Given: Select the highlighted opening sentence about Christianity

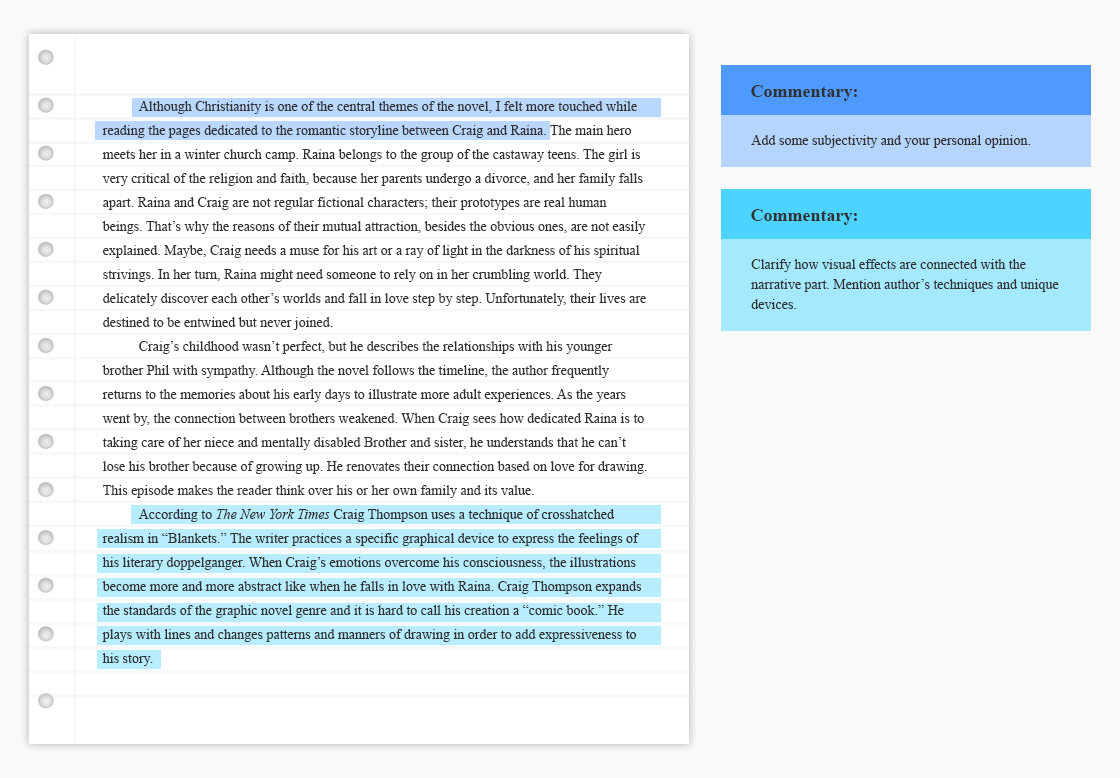Looking at the screenshot, I should tap(390, 106).
